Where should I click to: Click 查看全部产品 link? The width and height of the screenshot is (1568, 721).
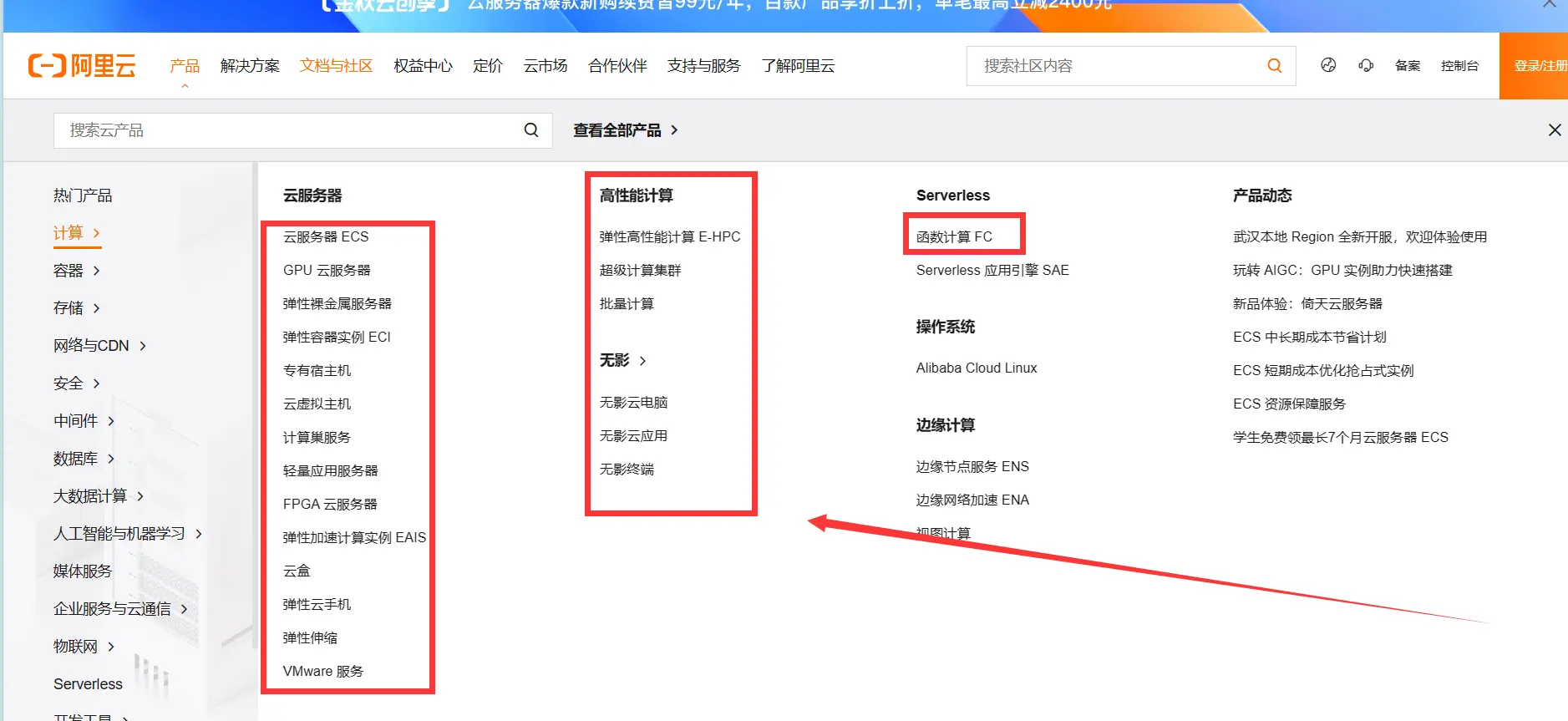tap(625, 130)
